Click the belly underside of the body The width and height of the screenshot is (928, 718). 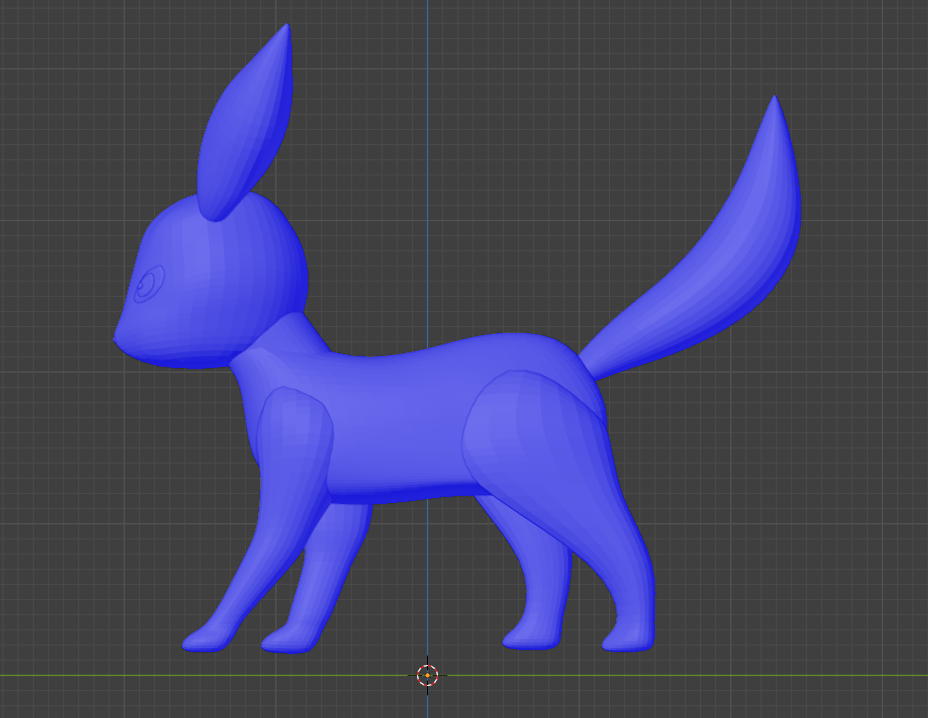[x=400, y=490]
